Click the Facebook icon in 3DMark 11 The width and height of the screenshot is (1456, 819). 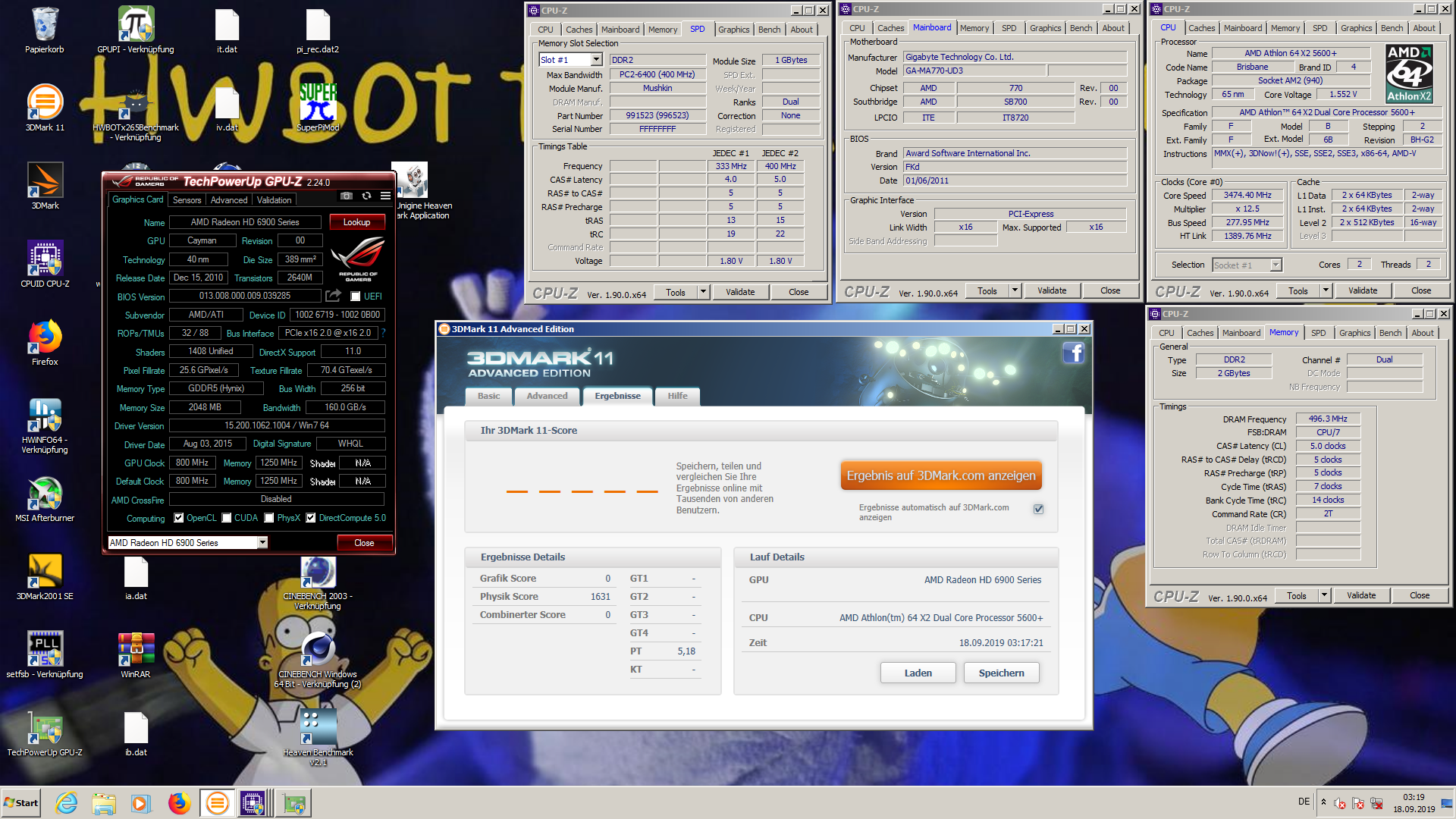pos(1073,353)
